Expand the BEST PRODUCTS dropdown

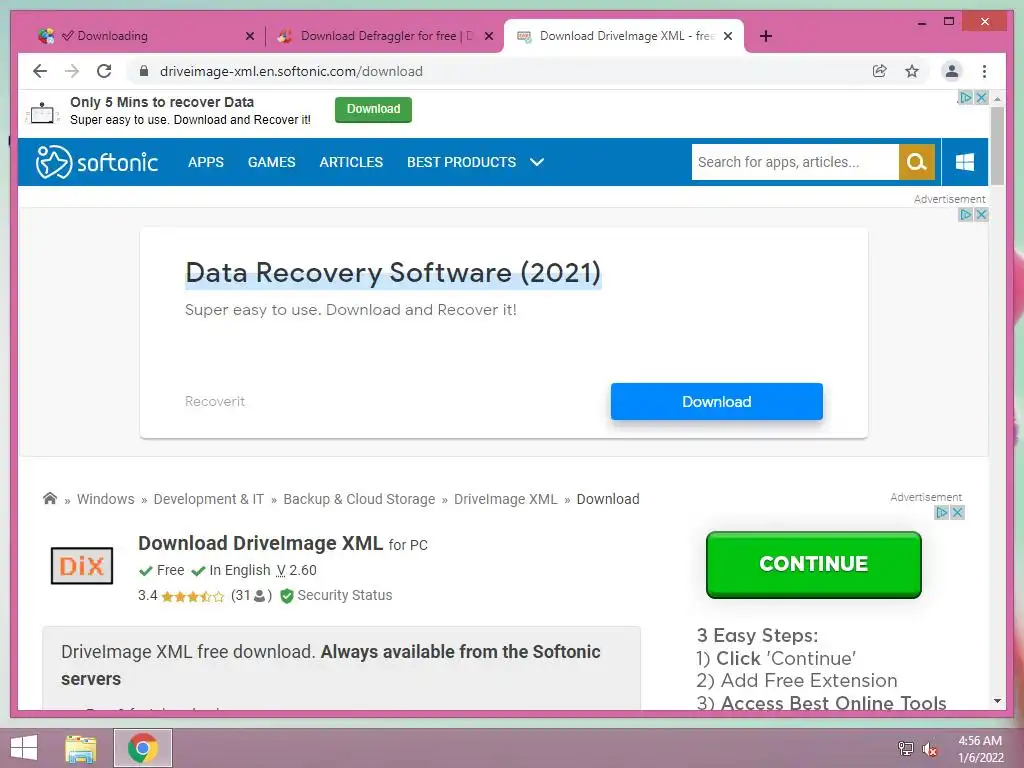475,162
